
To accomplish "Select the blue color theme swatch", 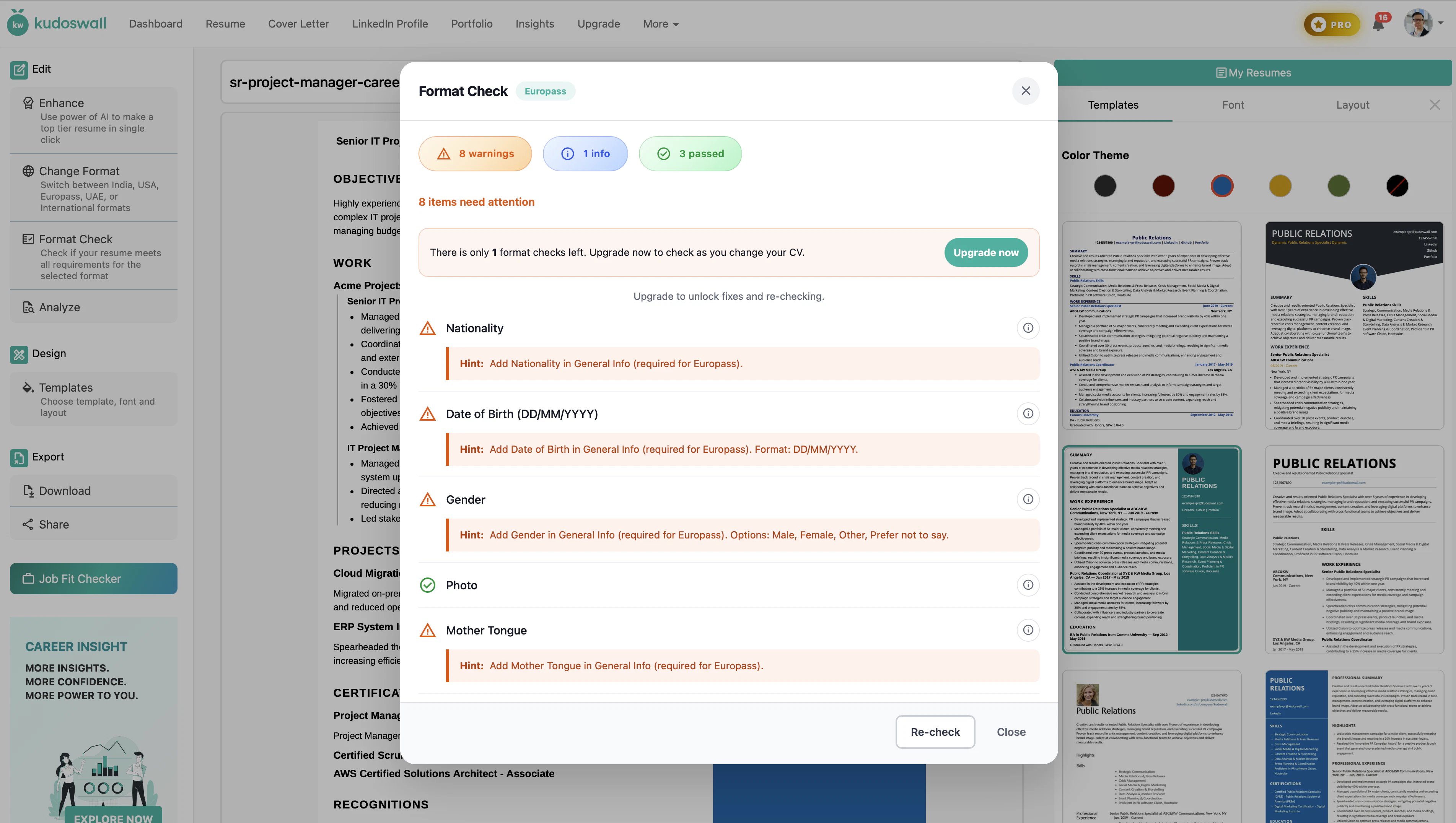I will point(1222,185).
